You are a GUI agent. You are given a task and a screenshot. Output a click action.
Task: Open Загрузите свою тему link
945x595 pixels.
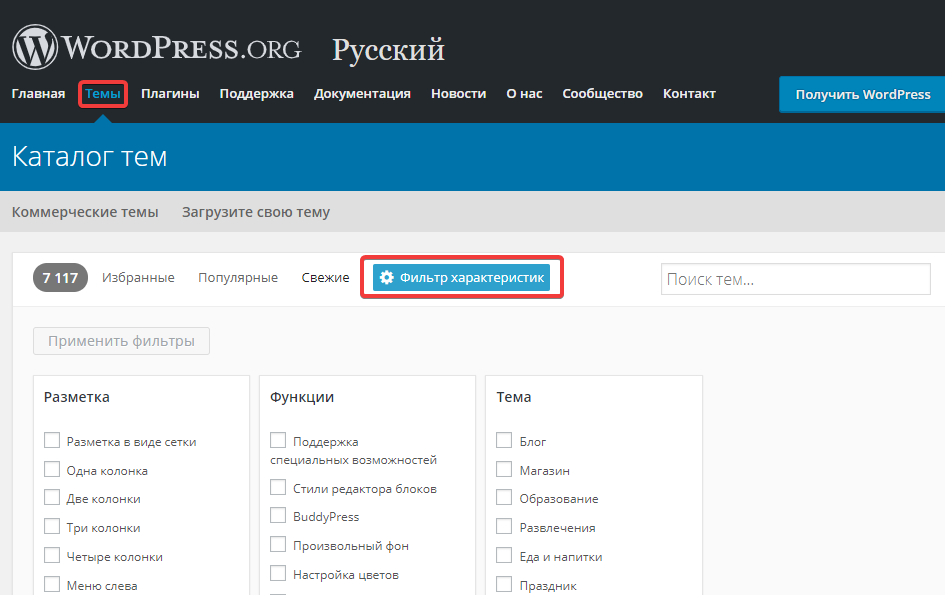coord(256,212)
